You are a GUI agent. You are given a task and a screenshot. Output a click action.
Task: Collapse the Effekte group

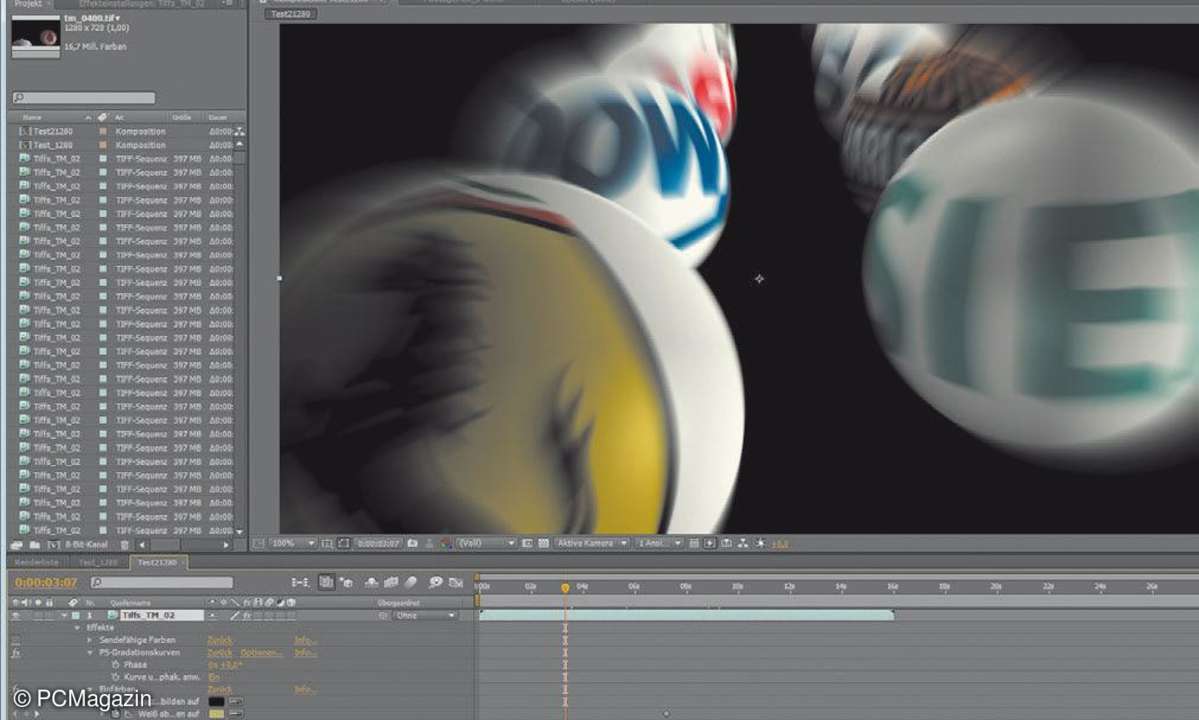tap(77, 628)
